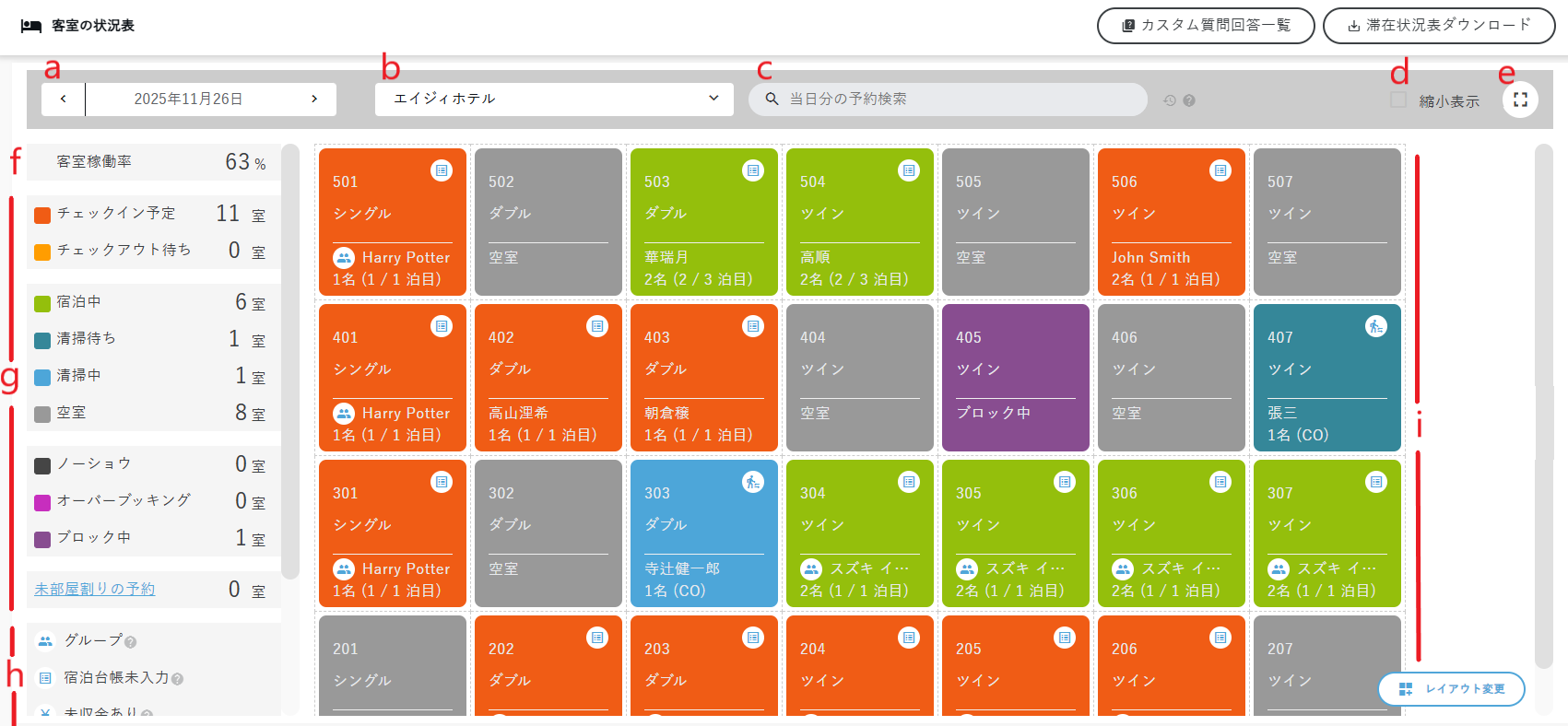Open the guest ledger icon on room 501
The height and width of the screenshot is (726, 1568).
pos(442,170)
